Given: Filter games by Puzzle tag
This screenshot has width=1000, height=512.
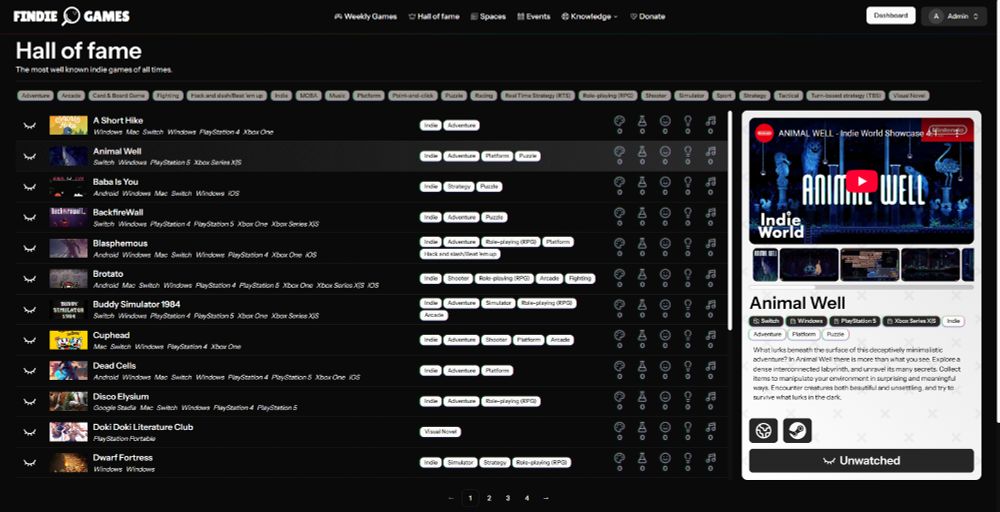Looking at the screenshot, I should pyautogui.click(x=453, y=96).
